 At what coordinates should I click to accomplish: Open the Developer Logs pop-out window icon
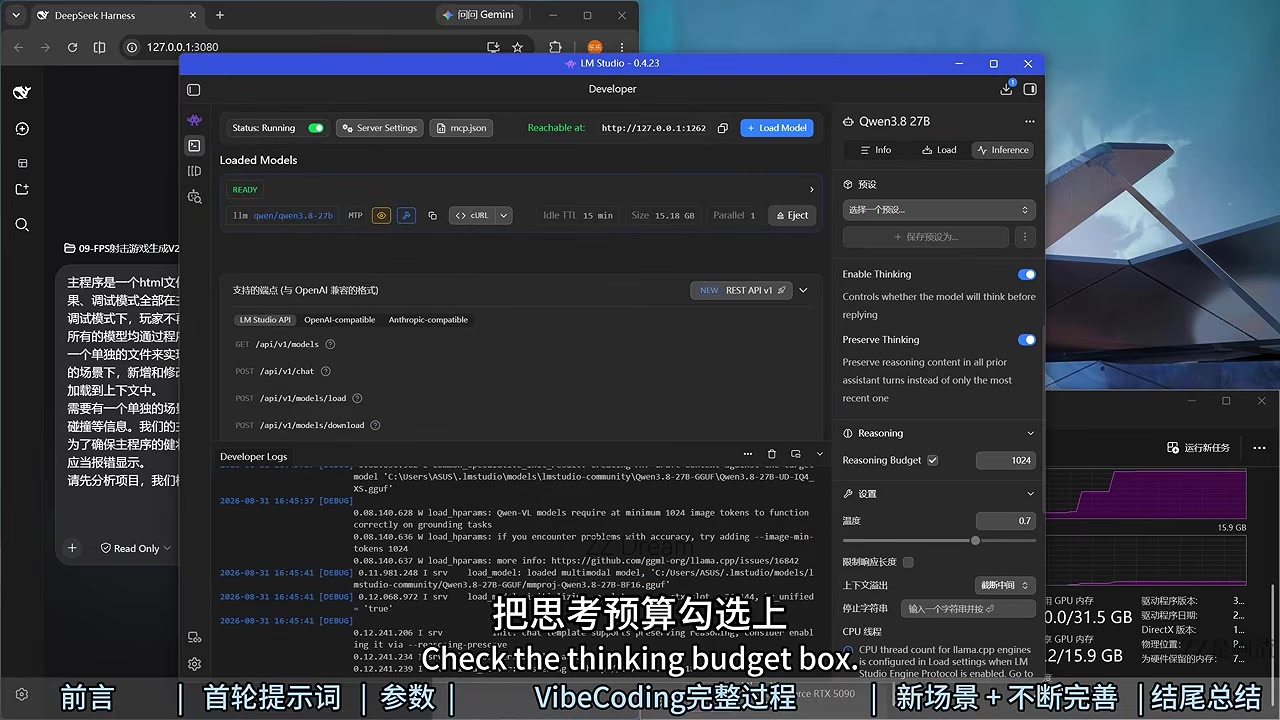[796, 454]
